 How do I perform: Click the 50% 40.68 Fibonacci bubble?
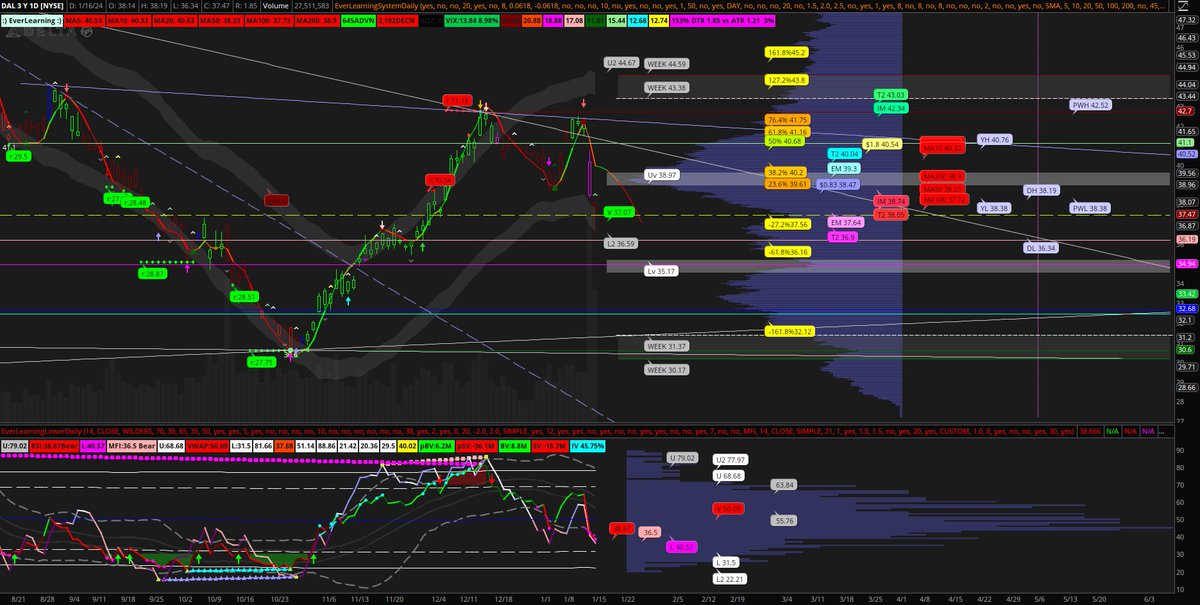786,141
